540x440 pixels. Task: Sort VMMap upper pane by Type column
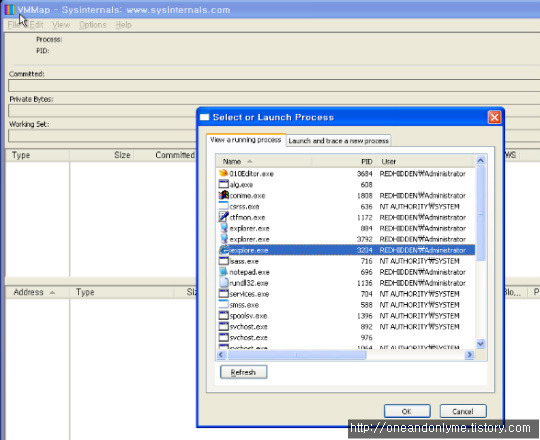[37, 155]
